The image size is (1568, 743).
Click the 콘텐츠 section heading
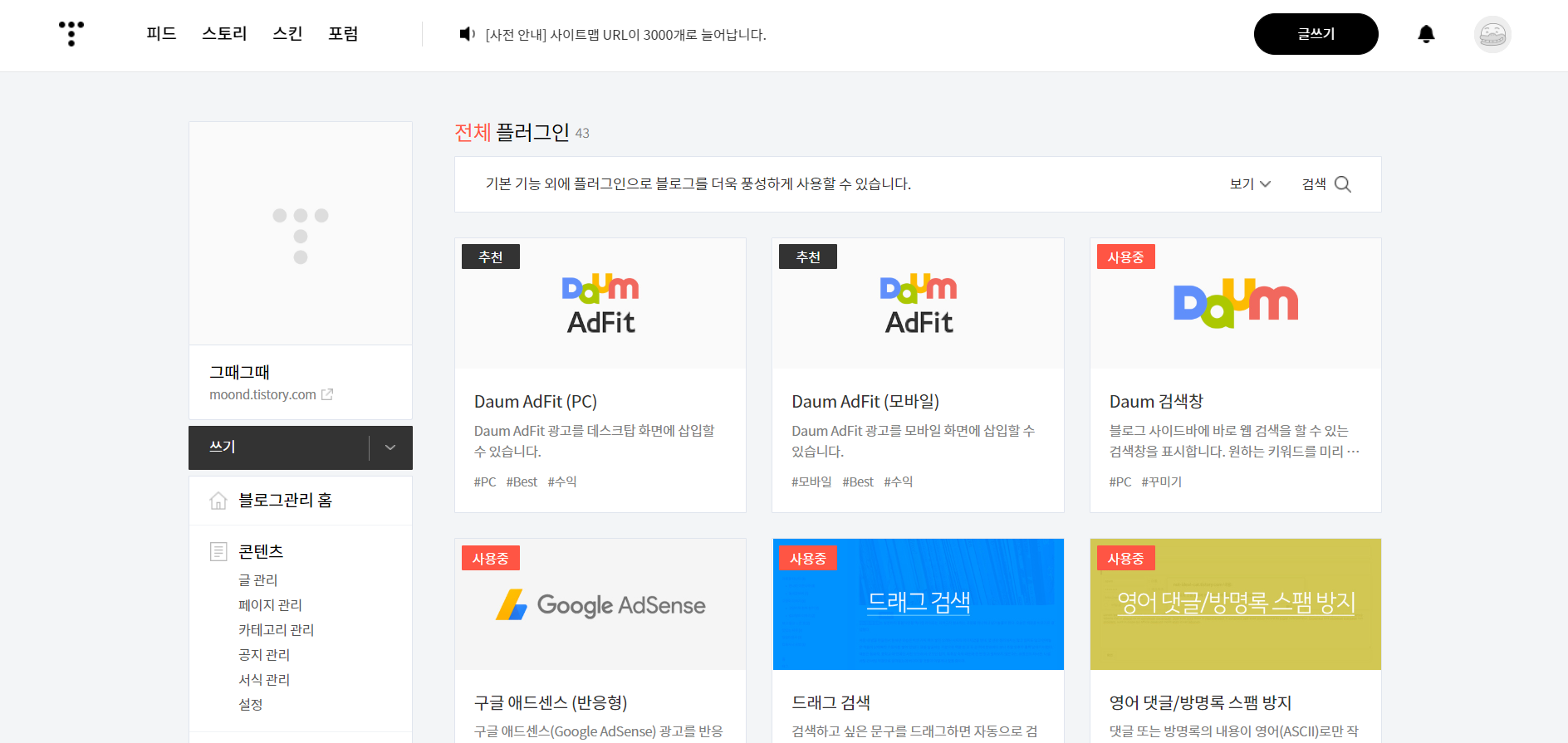click(261, 551)
